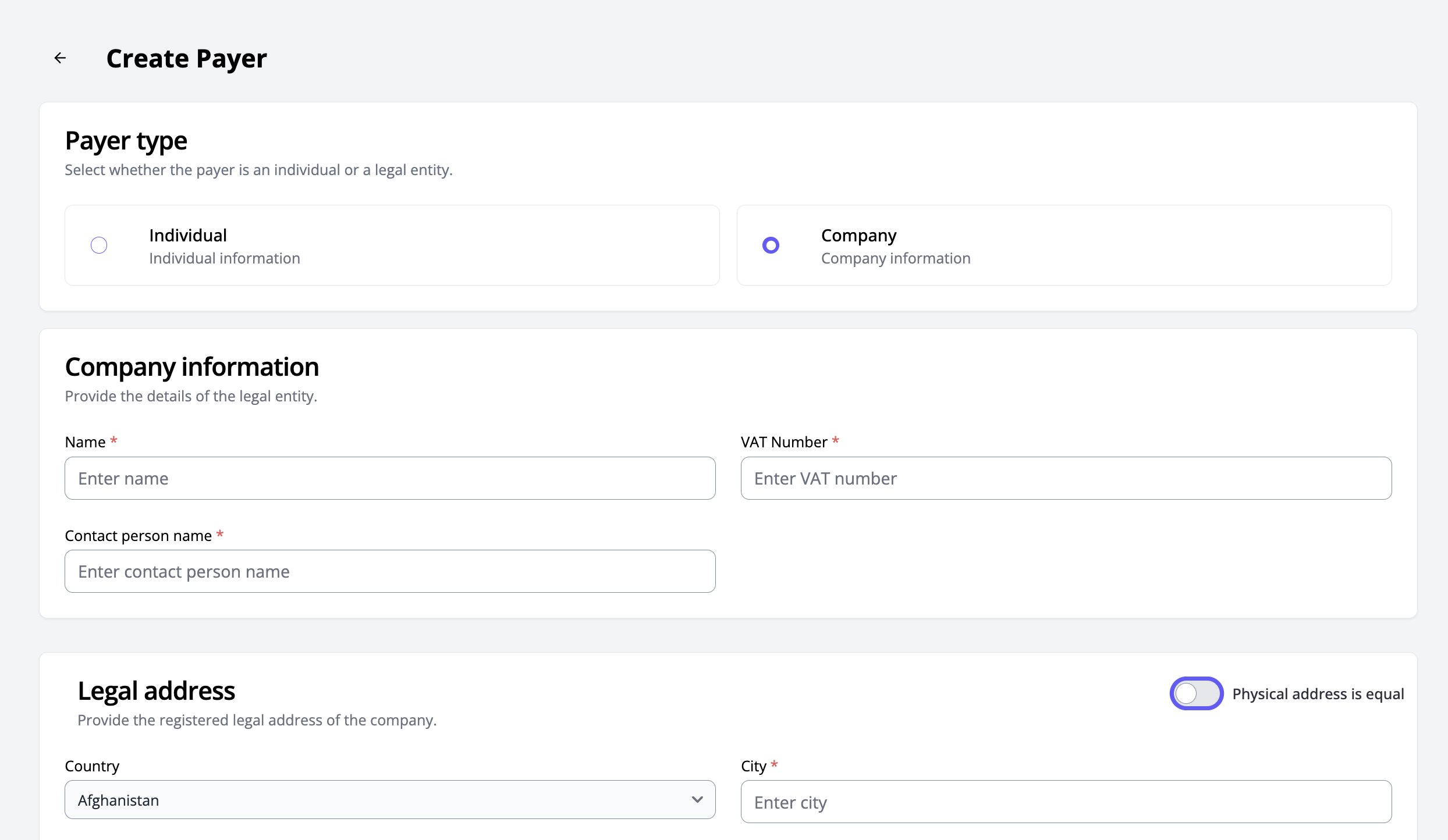Focus the City input field
The image size is (1448, 840).
(1066, 802)
